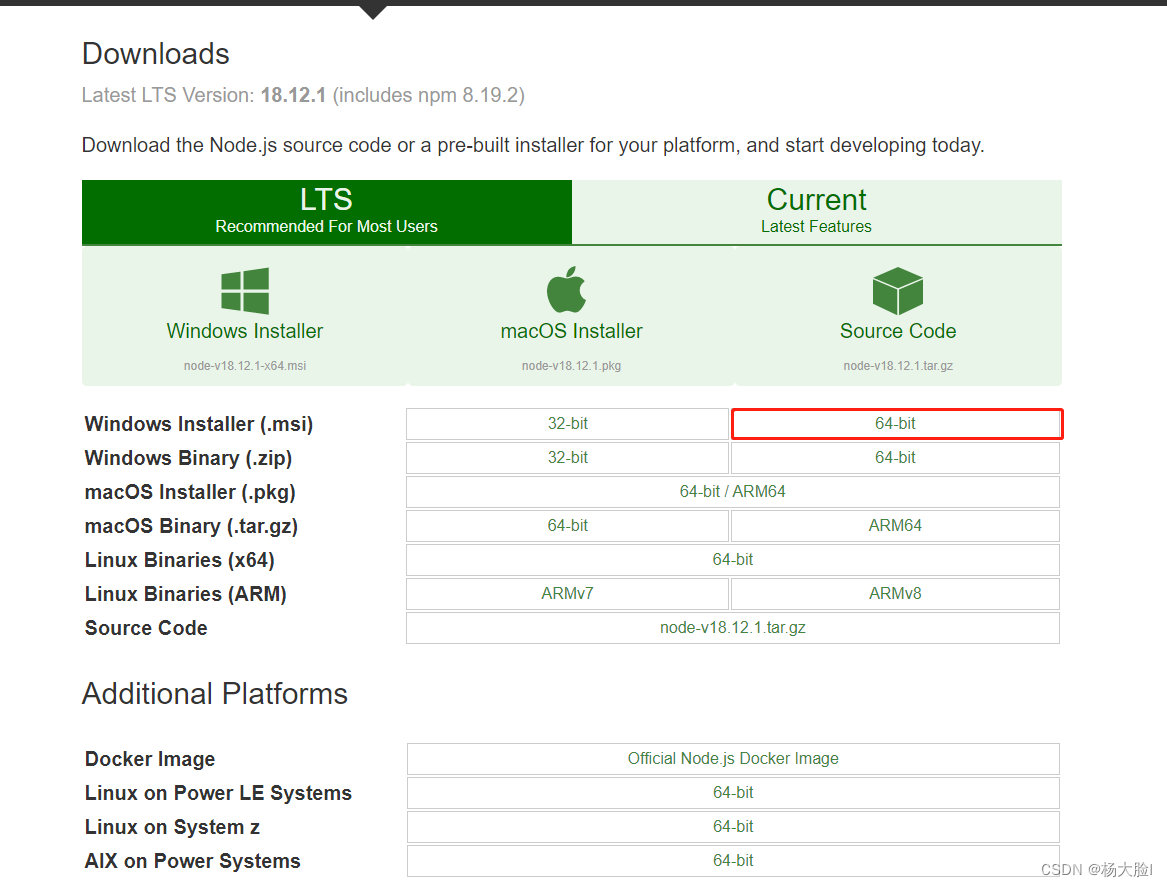This screenshot has width=1167, height=887.
Task: Click node-v18.12.1-x64.msi file name
Action: [x=245, y=366]
